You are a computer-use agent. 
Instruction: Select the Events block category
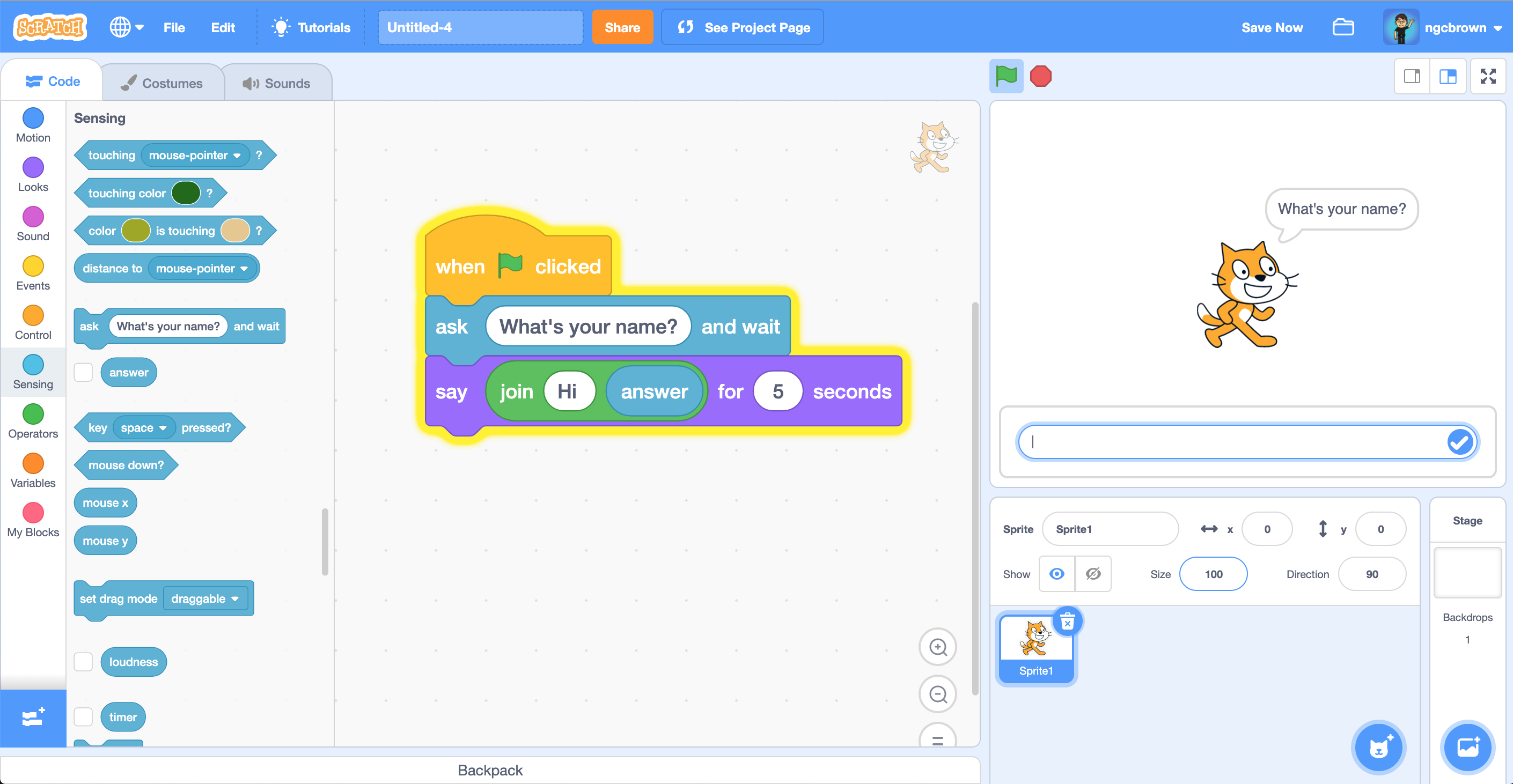(33, 273)
